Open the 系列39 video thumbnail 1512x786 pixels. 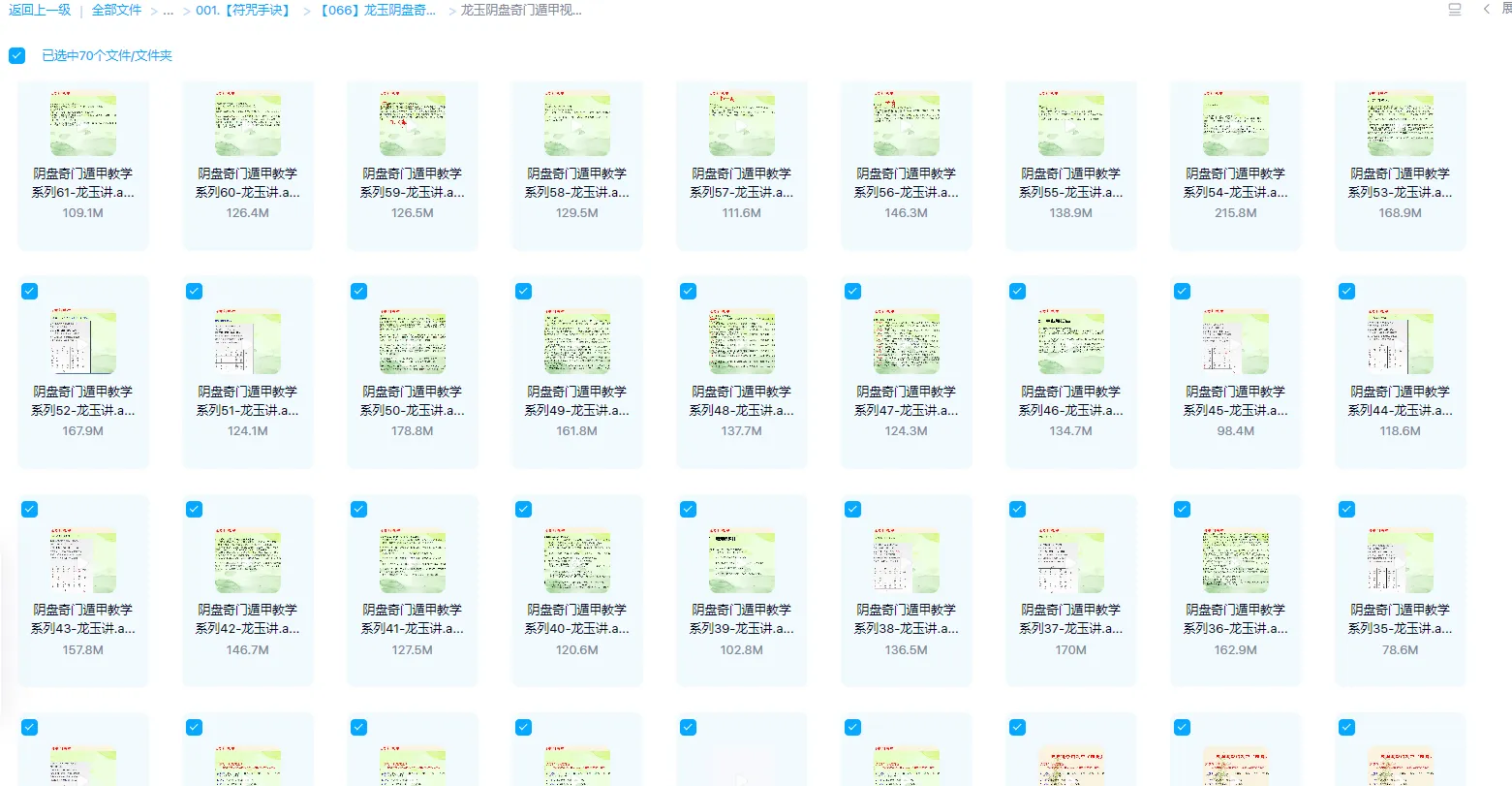point(742,560)
